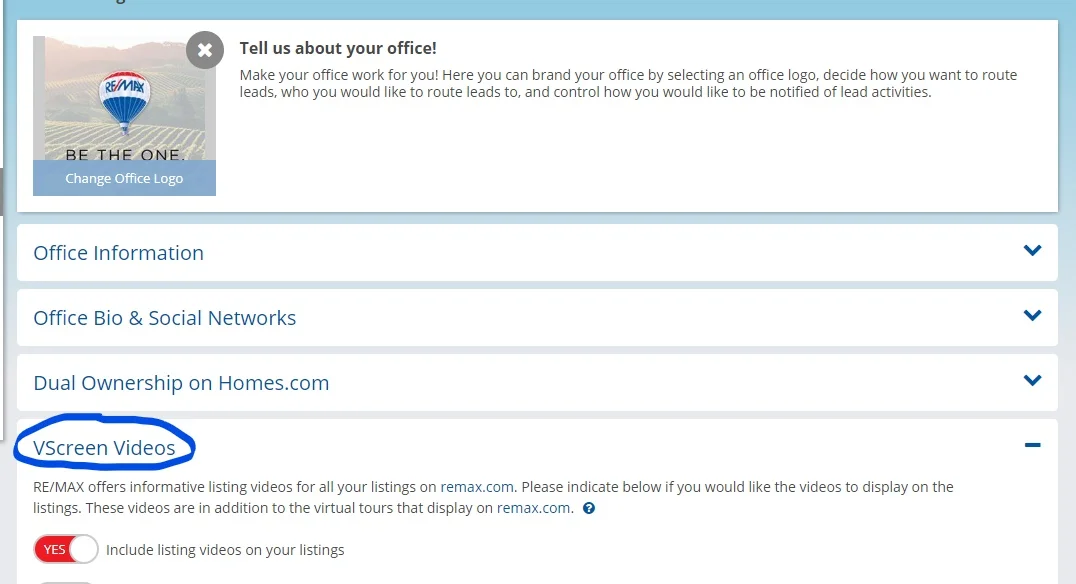Viewport: 1076px width, 584px height.
Task: Open the Office Bio & Social Networks title
Action: [x=165, y=318]
